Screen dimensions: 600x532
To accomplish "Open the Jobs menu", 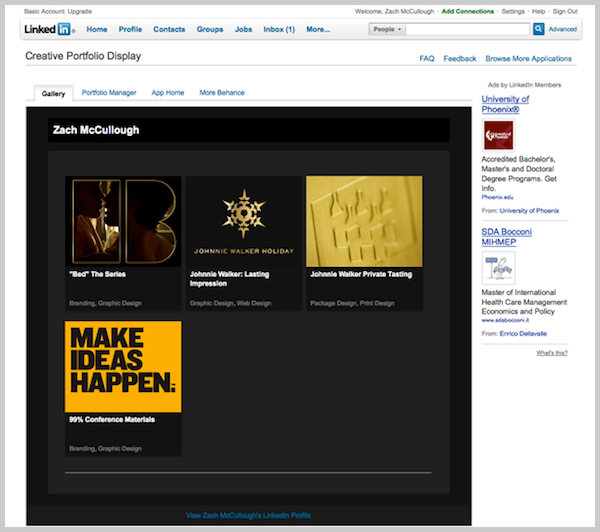I will 243,29.
